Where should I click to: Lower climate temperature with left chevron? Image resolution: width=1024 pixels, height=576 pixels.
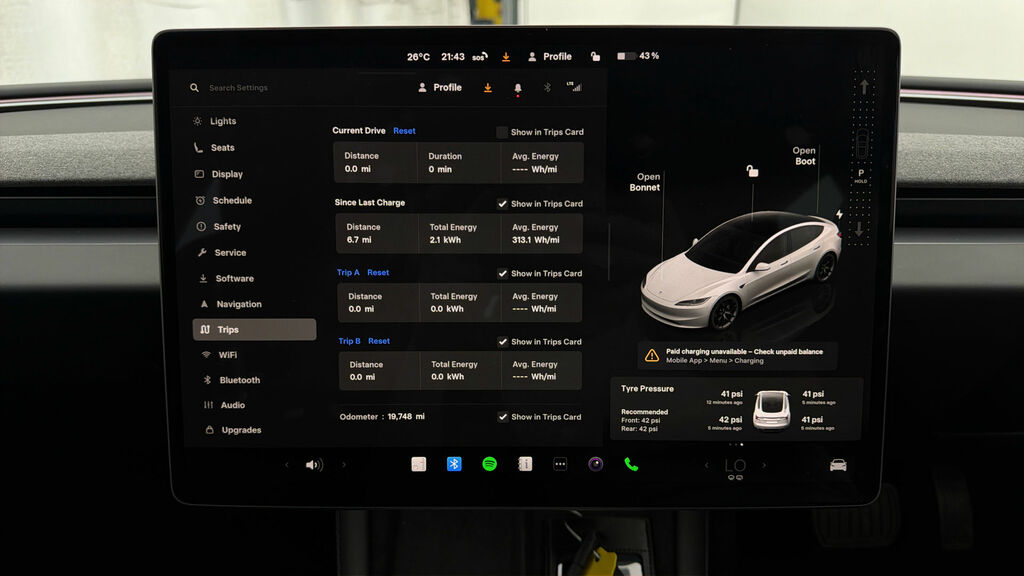coord(706,465)
